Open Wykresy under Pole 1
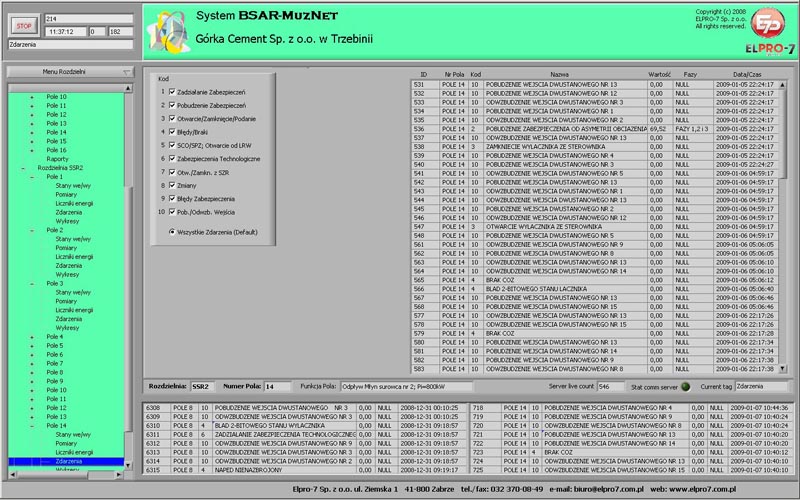The width and height of the screenshot is (800, 500). [x=67, y=221]
